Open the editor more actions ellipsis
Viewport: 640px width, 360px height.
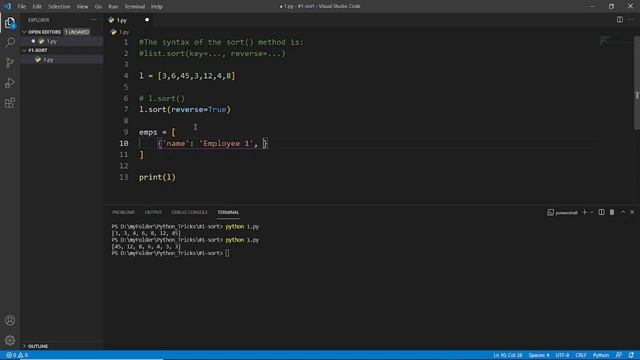[x=631, y=20]
